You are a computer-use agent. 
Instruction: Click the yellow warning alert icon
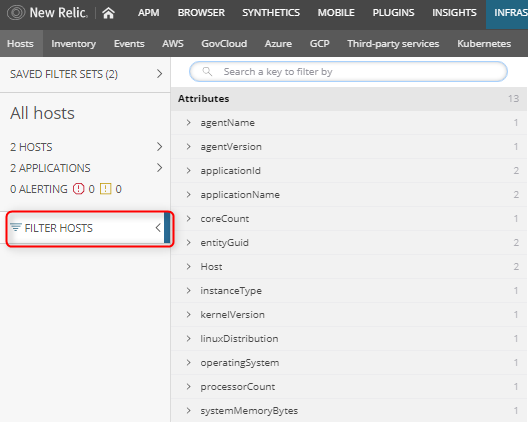click(x=105, y=189)
